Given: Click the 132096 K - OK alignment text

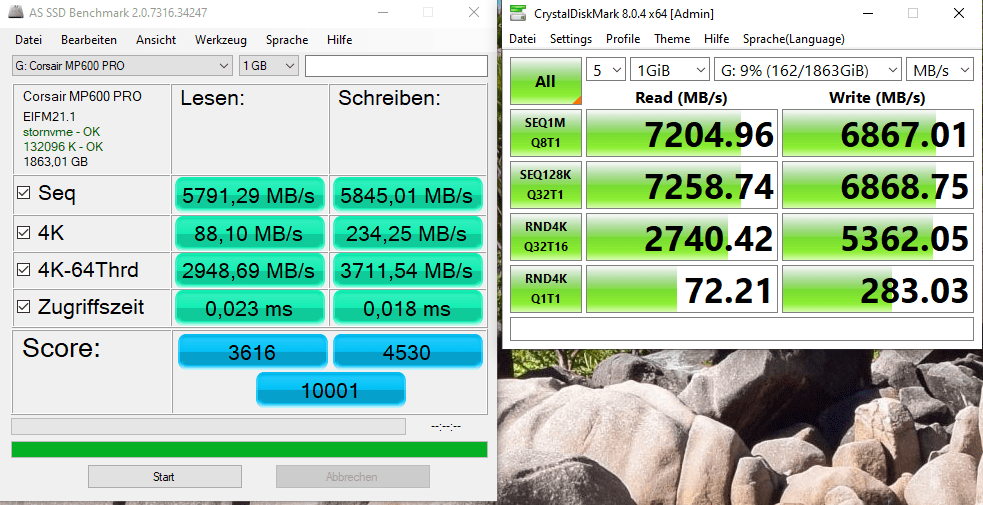Looking at the screenshot, I should pos(63,147).
